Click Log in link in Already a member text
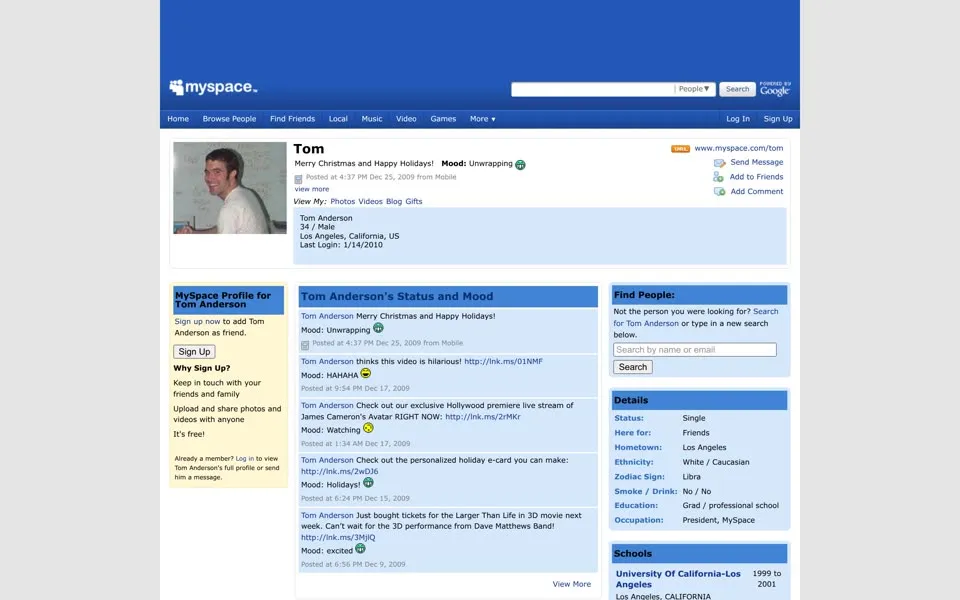 (x=245, y=459)
